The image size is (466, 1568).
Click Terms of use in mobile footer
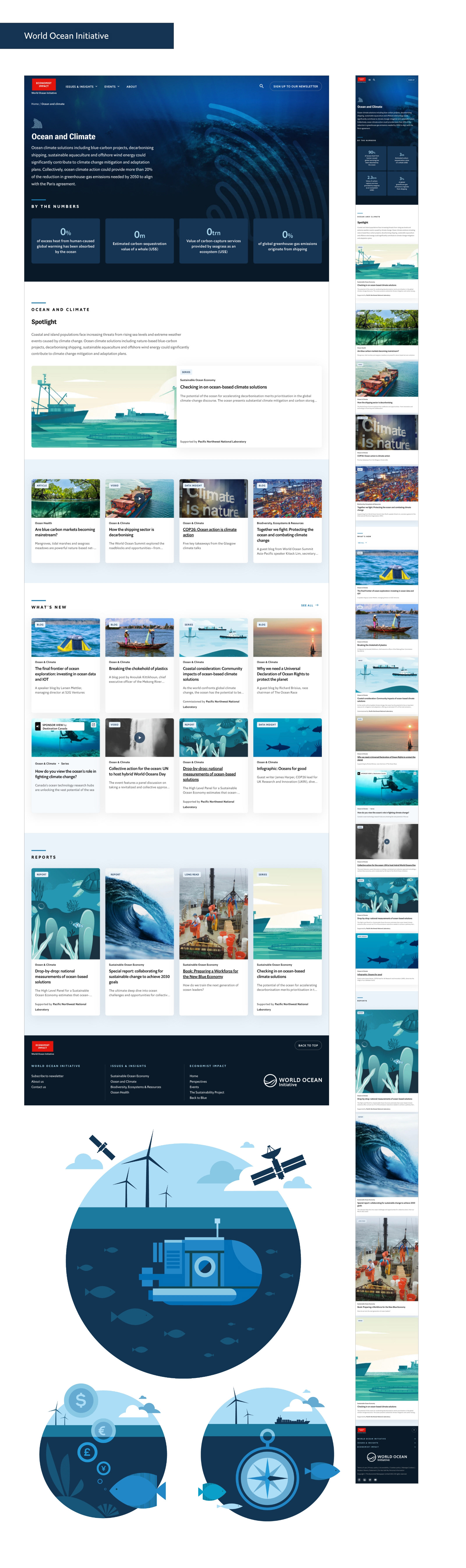click(361, 1467)
